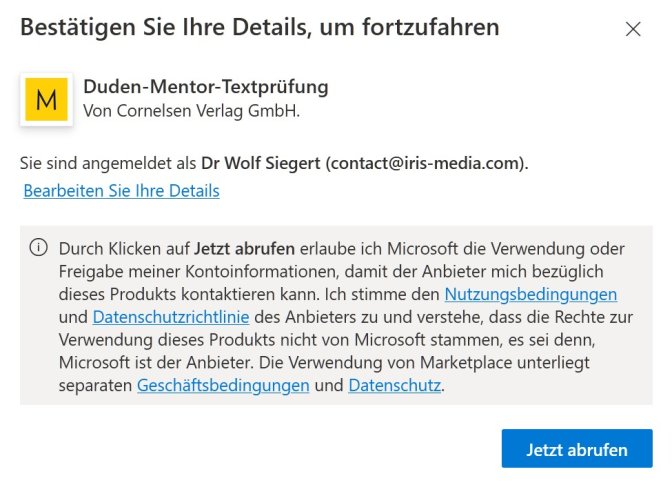Select the Duden-Mentor-Textprüfung product title
This screenshot has height=485, width=672.
pos(206,87)
